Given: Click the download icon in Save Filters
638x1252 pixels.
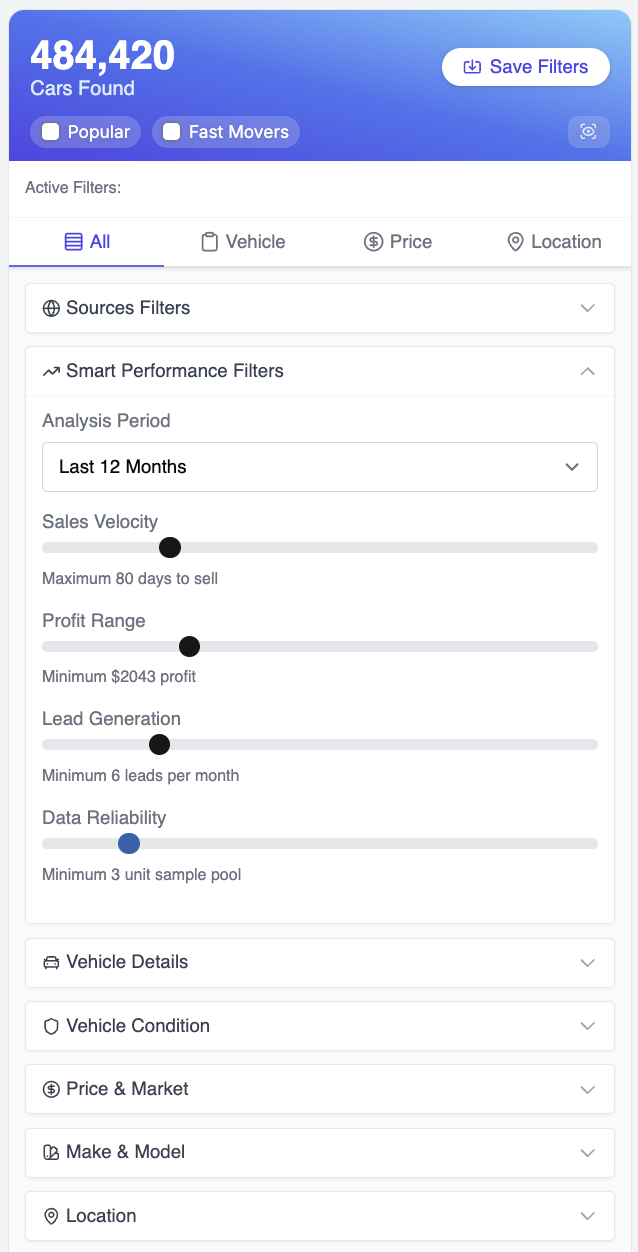Looking at the screenshot, I should click(472, 67).
